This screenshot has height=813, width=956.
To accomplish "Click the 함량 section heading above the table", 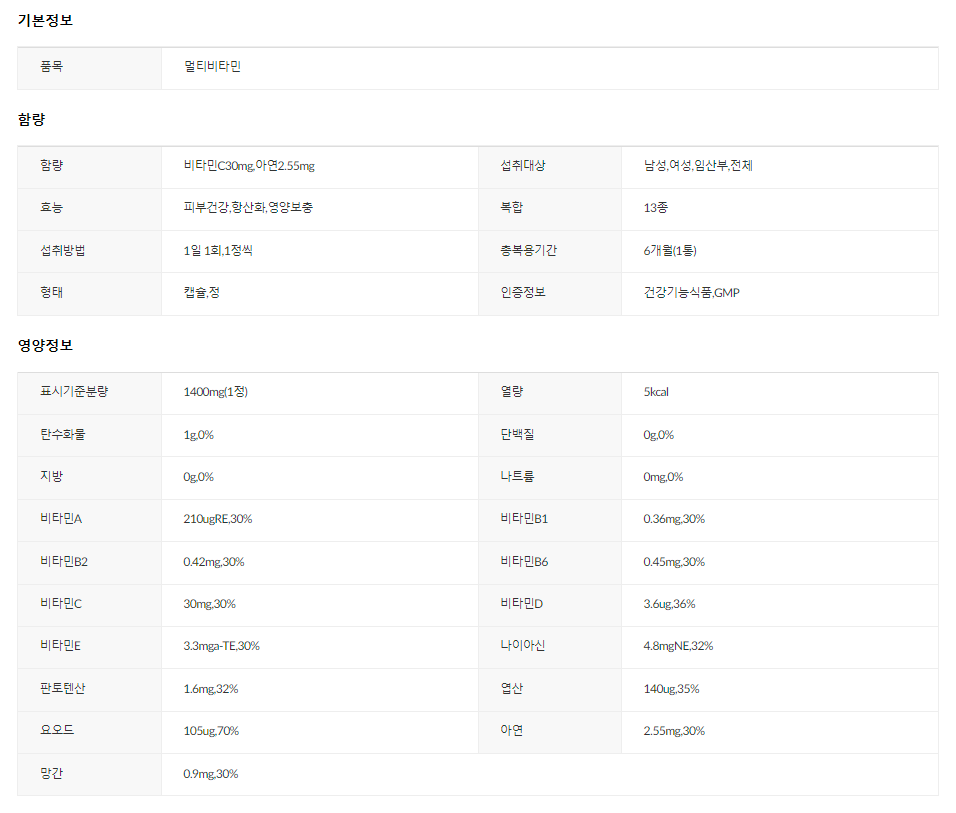I will (31, 120).
